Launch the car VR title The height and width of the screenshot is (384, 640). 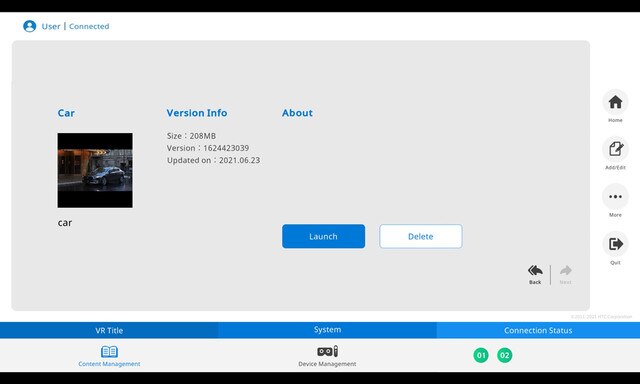click(323, 236)
